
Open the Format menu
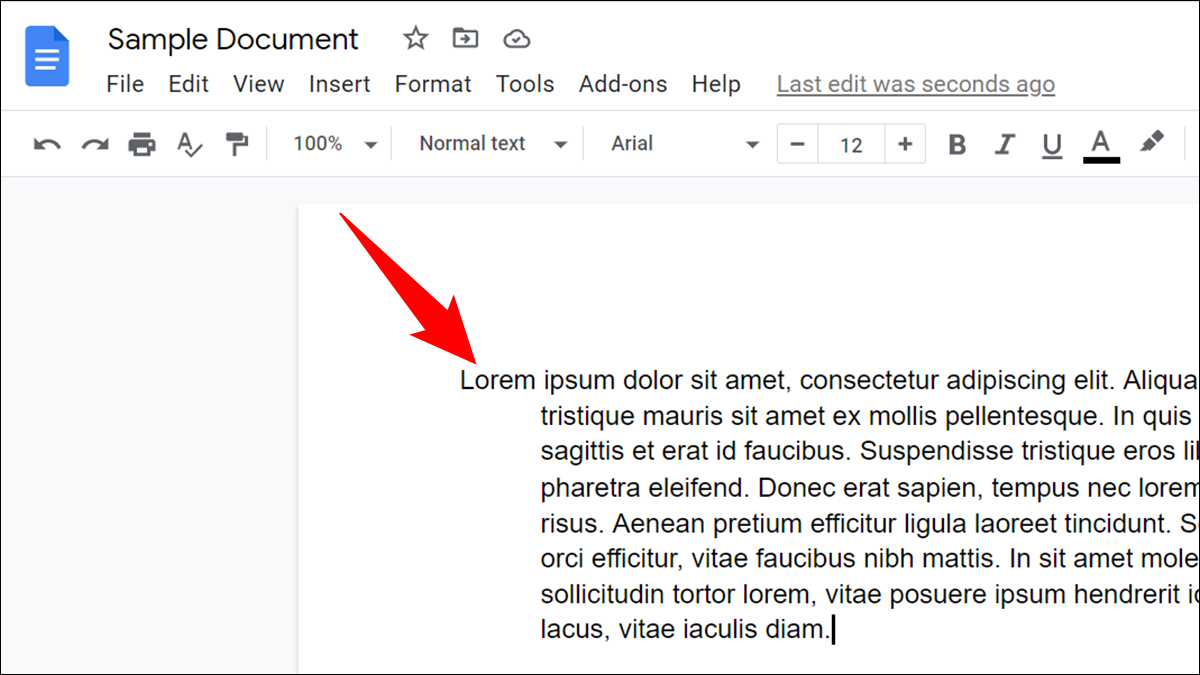click(x=433, y=84)
